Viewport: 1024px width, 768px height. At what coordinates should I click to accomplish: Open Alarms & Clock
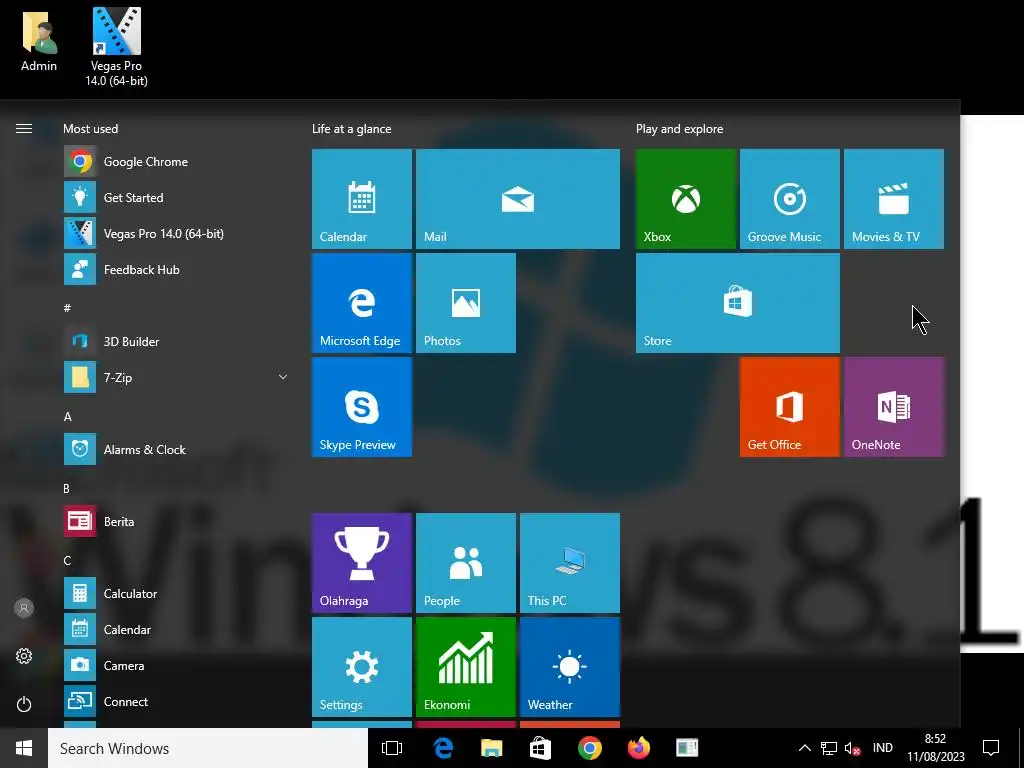(x=176, y=449)
